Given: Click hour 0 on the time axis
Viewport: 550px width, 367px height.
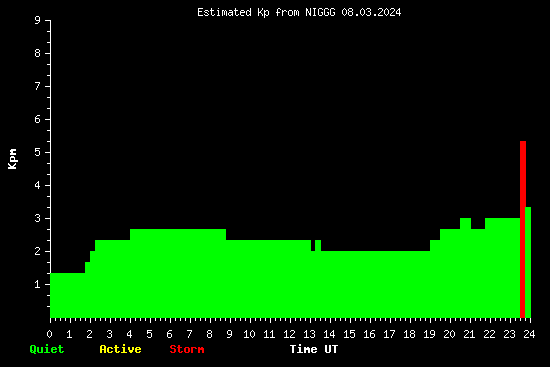Looking at the screenshot, I should click(x=49, y=334).
